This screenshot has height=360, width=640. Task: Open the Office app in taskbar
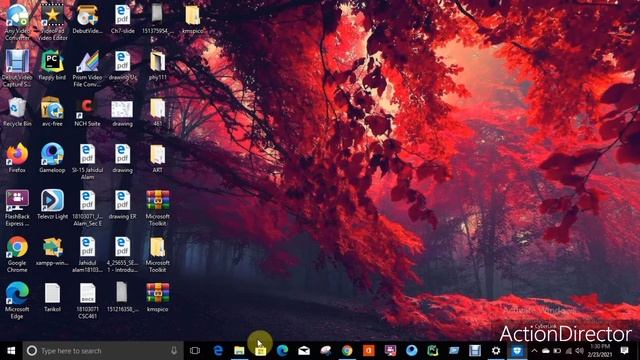(x=369, y=351)
